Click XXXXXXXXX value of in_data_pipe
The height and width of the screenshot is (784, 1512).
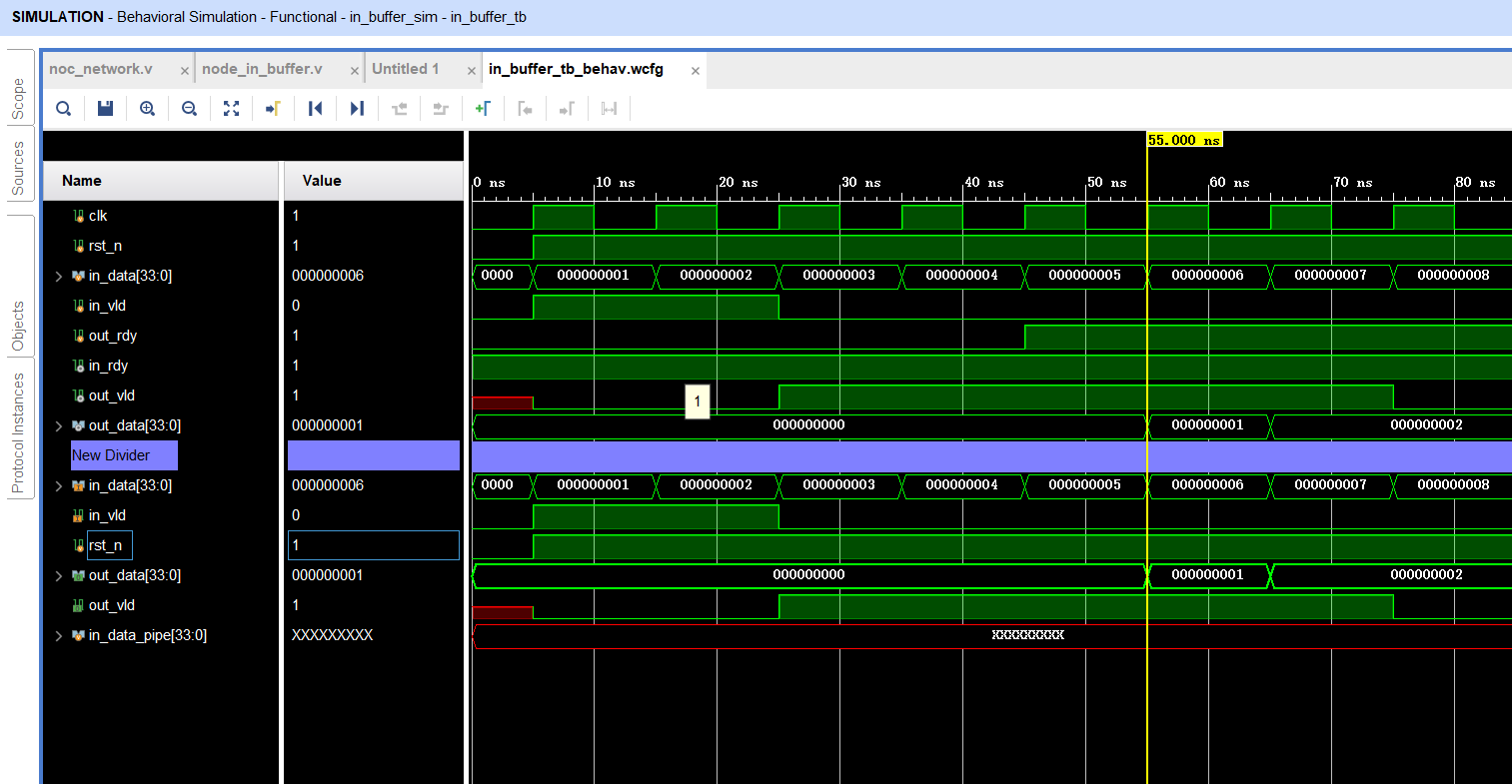pos(332,635)
